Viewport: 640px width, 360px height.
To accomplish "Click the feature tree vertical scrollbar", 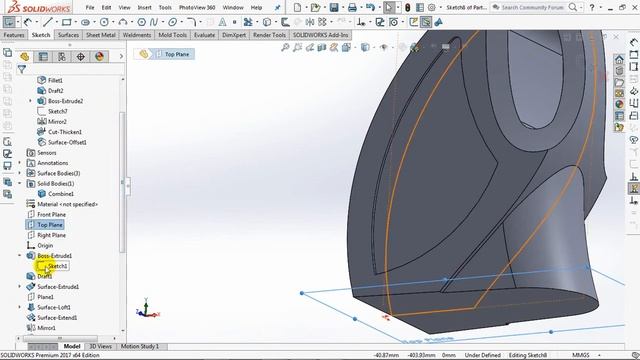I will click(x=122, y=182).
